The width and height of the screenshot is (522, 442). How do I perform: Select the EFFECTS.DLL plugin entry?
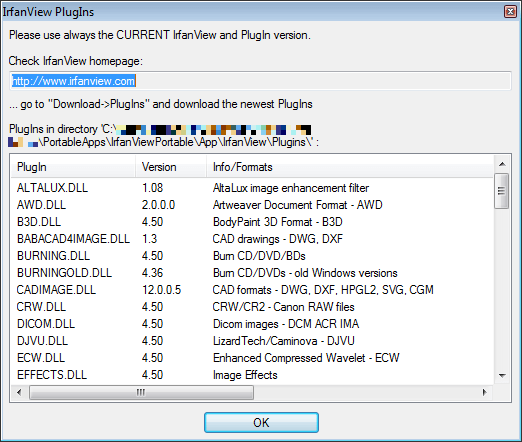point(52,375)
